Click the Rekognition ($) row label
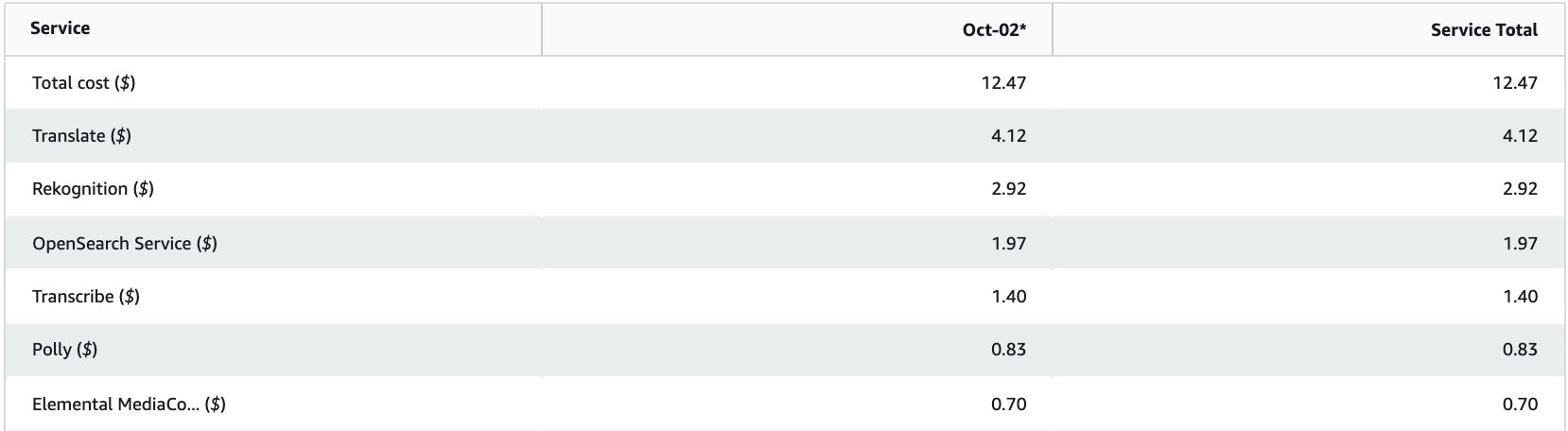The width and height of the screenshot is (1568, 431). (93, 189)
